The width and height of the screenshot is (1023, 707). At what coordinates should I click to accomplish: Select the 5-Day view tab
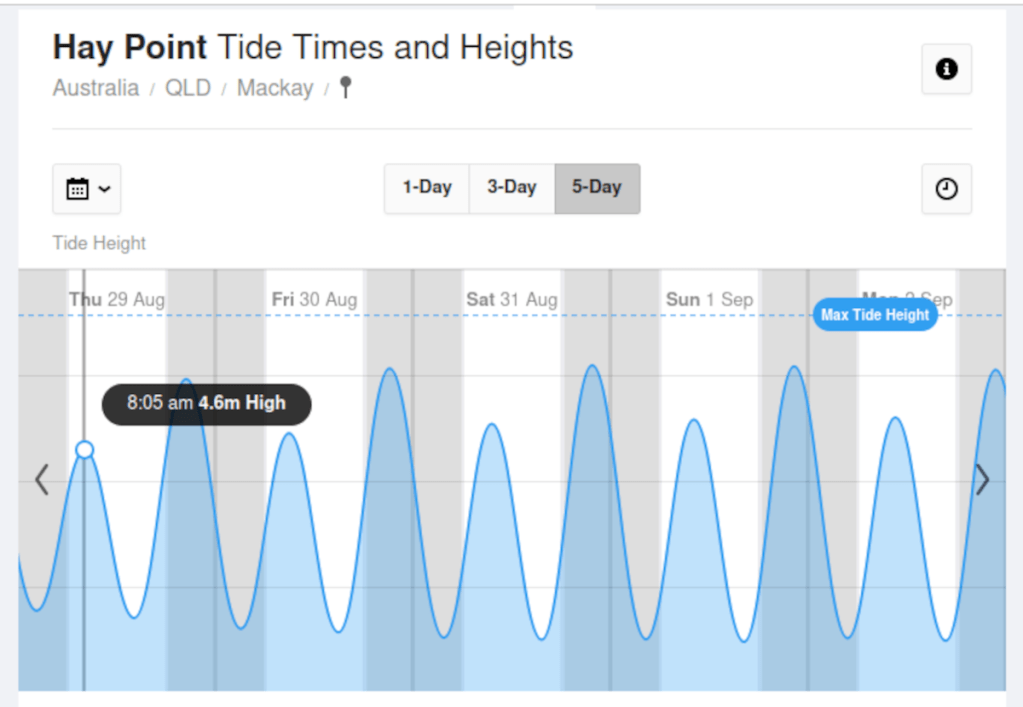click(597, 188)
